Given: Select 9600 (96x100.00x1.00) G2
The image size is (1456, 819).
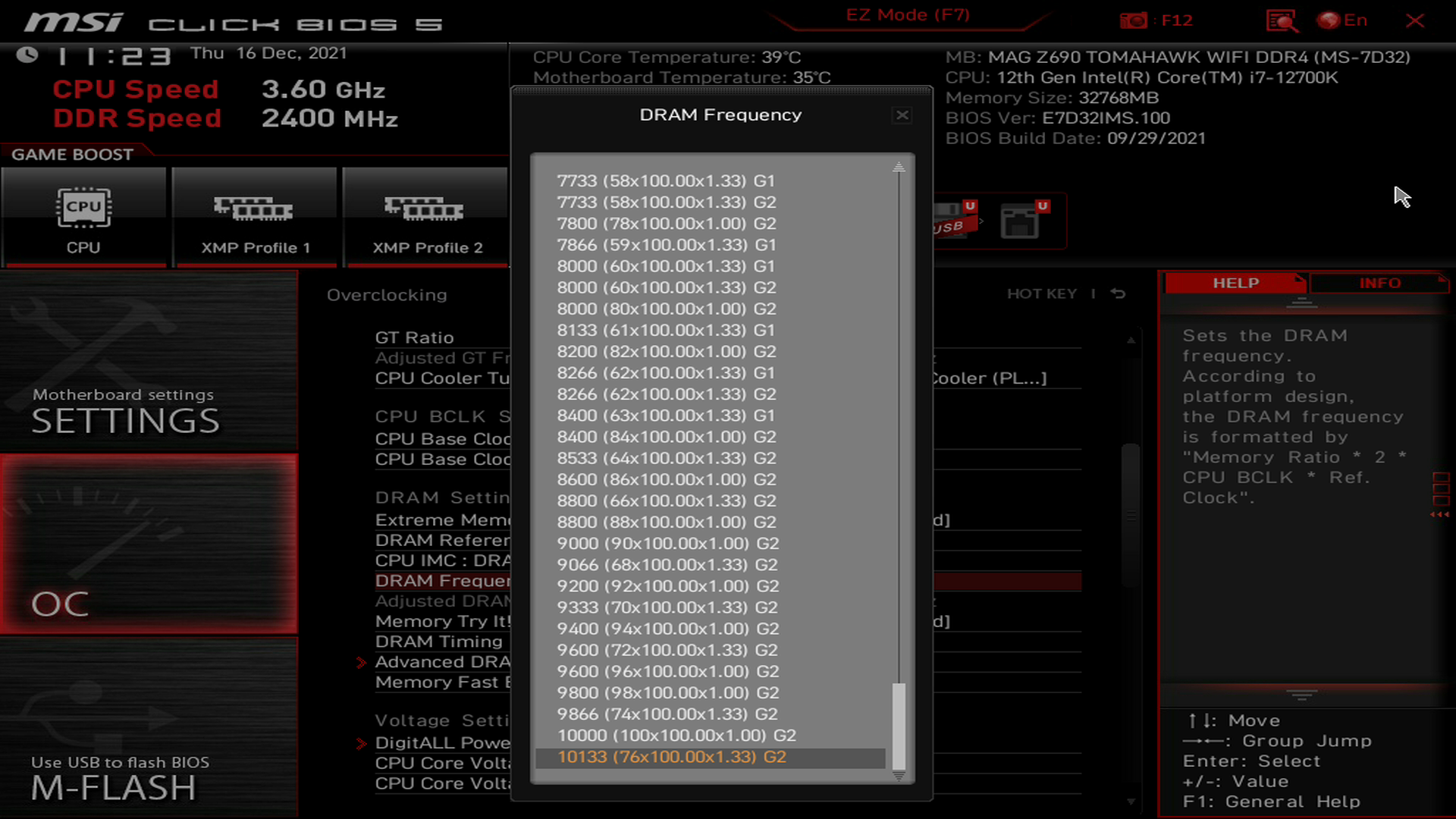Looking at the screenshot, I should point(667,671).
